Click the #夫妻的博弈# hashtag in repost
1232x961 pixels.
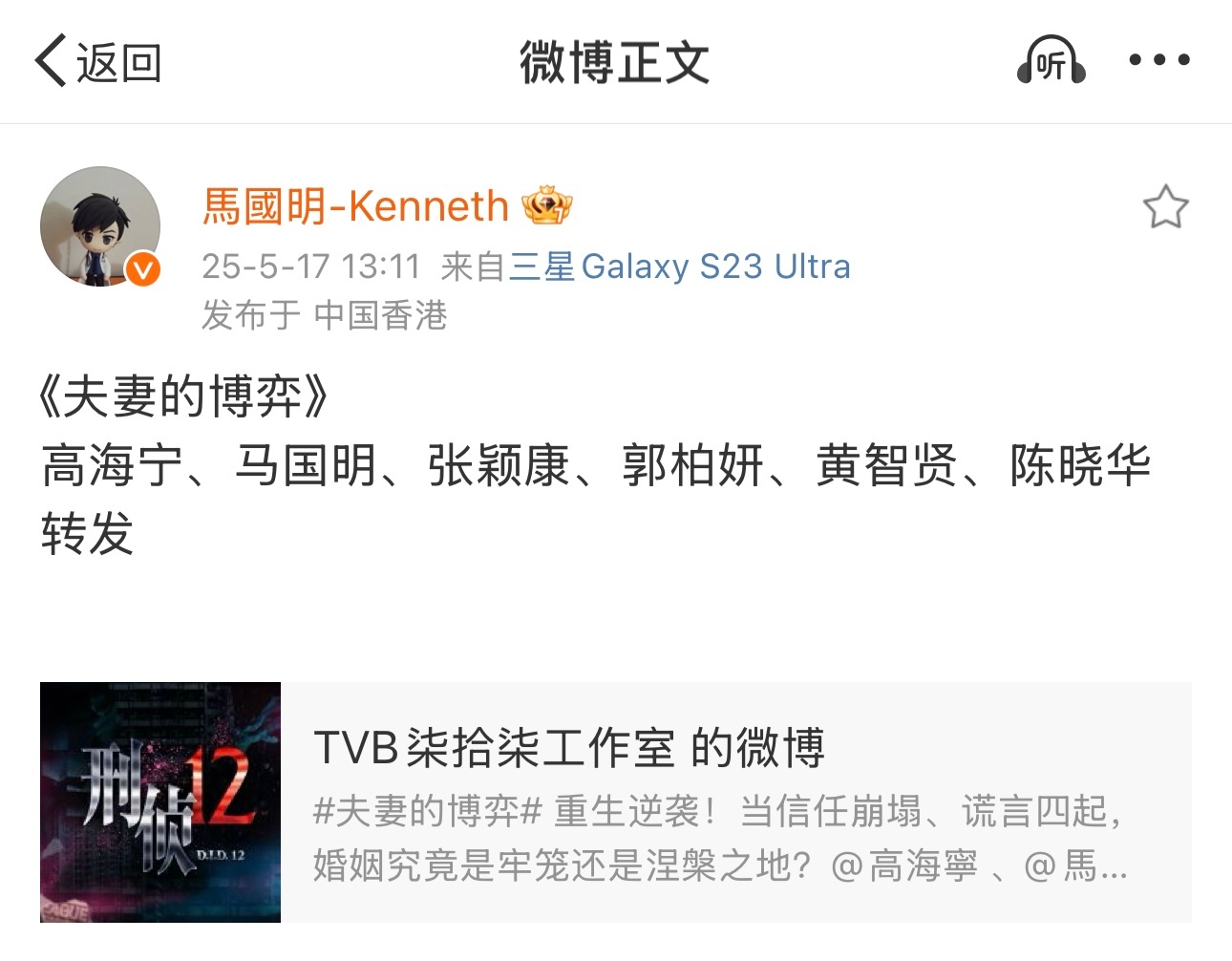point(428,811)
